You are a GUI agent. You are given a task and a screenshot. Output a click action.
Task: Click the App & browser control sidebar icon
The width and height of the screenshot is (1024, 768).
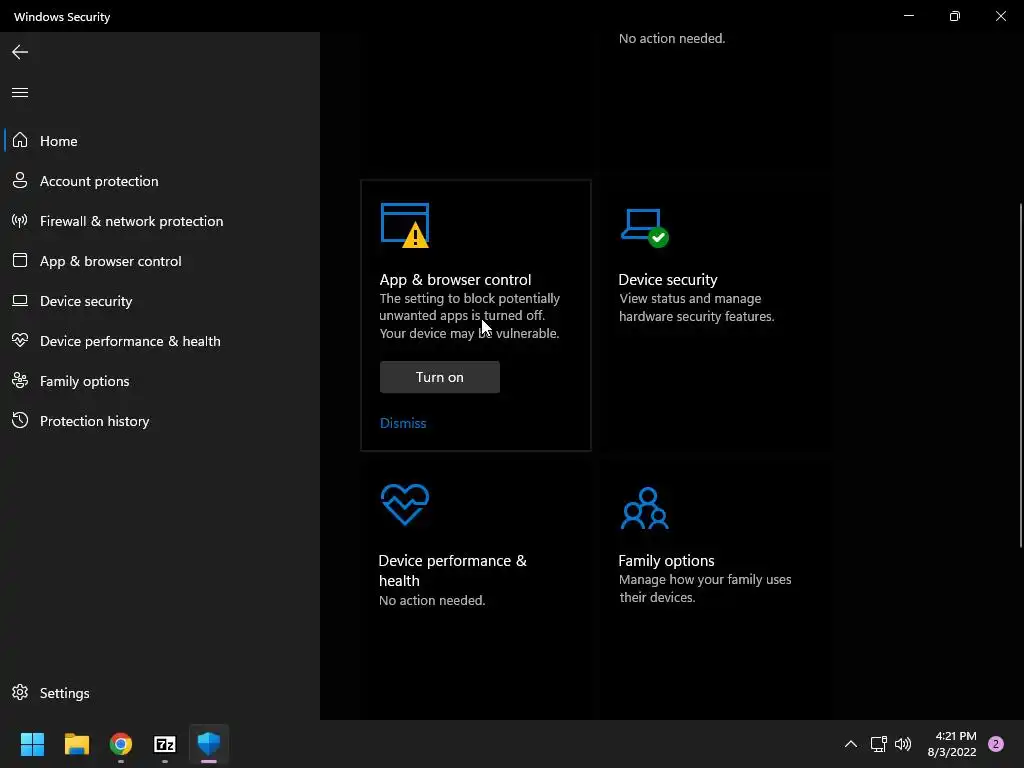click(x=20, y=261)
